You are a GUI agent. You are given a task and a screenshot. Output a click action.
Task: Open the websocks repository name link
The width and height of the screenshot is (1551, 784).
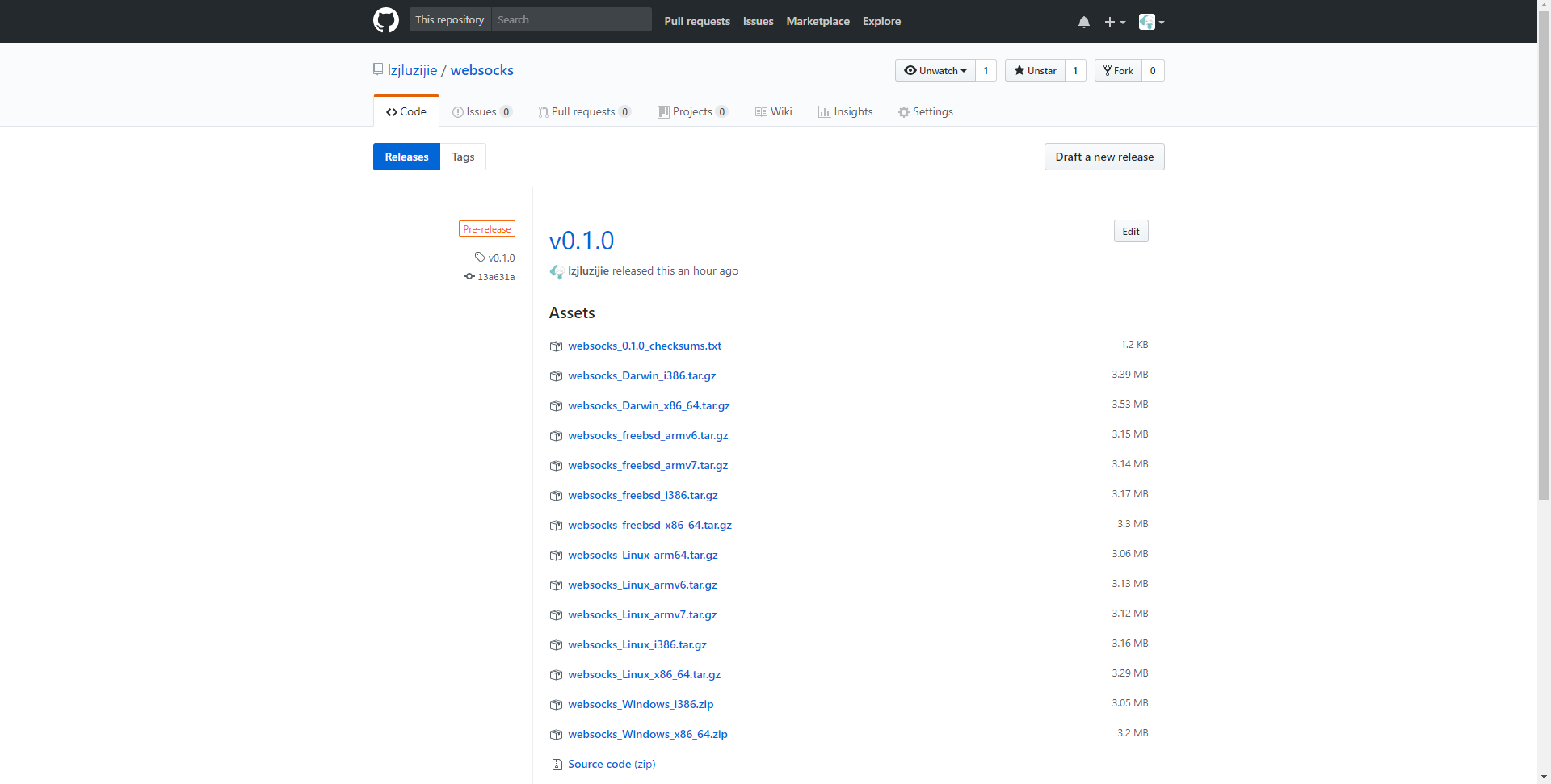482,70
